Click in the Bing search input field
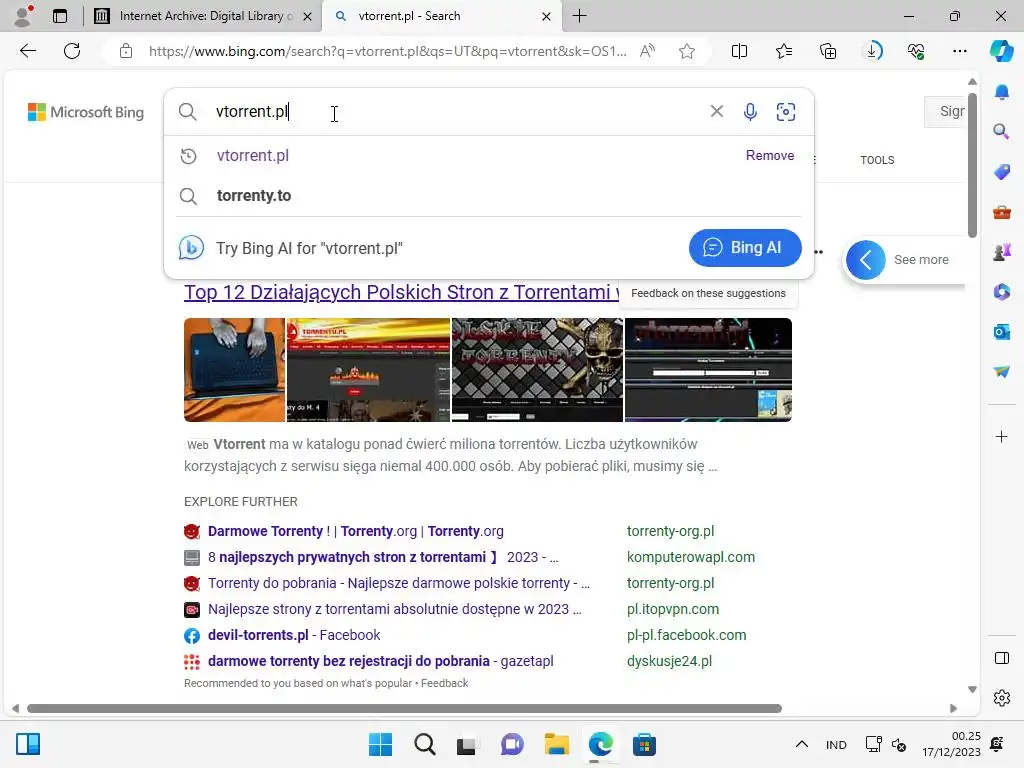This screenshot has height=768, width=1024. coord(457,112)
